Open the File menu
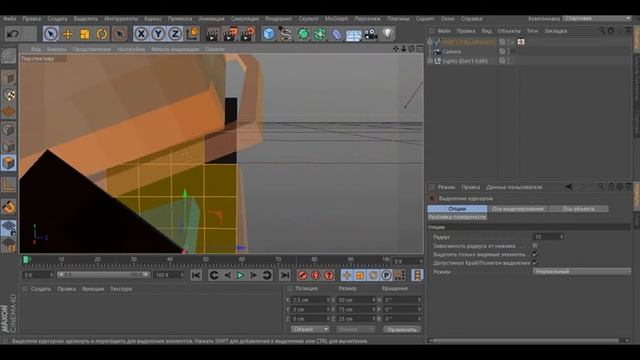The height and width of the screenshot is (360, 640). point(9,19)
